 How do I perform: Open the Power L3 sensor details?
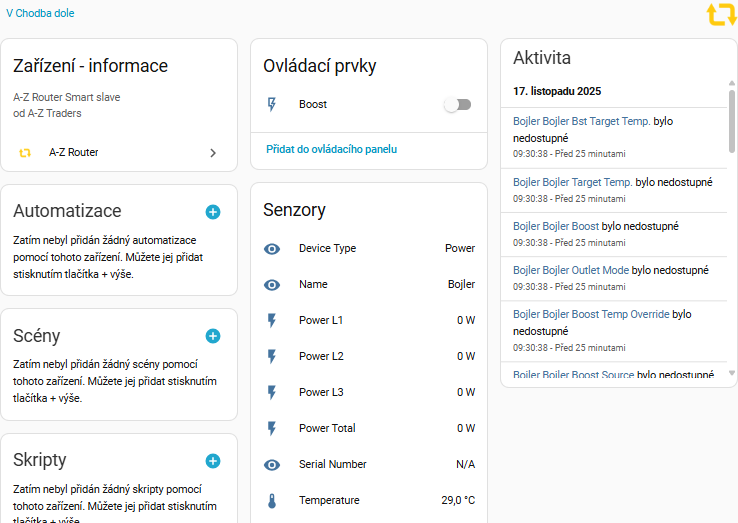tap(368, 393)
